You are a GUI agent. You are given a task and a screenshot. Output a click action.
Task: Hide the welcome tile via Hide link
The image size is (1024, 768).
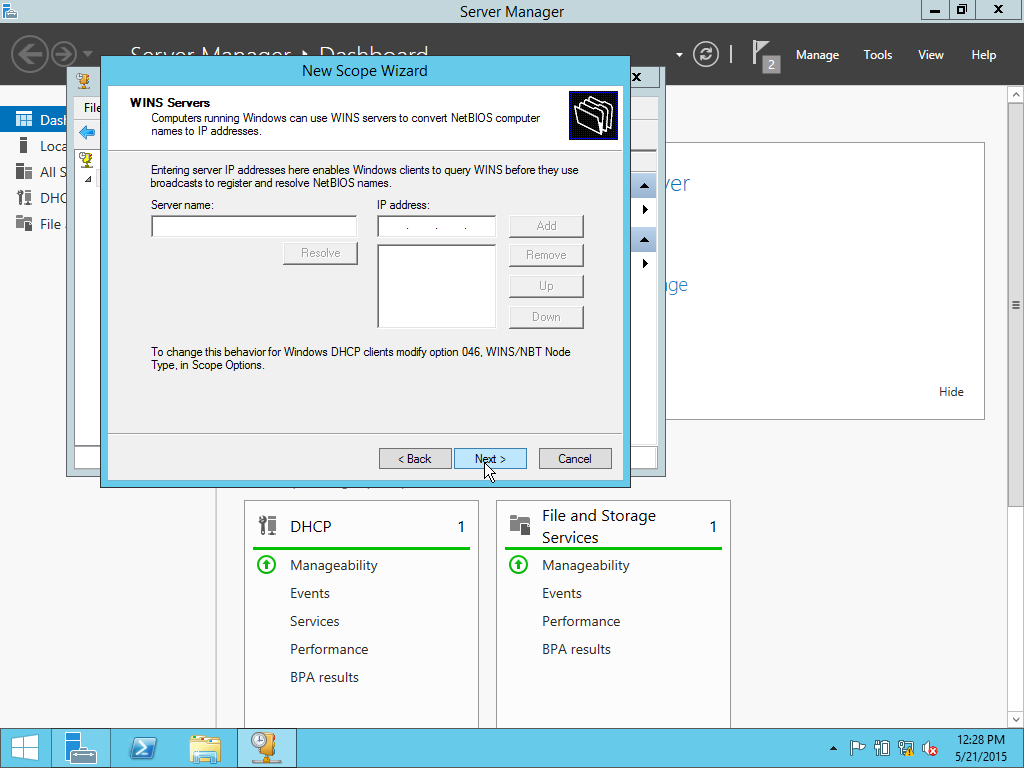(x=951, y=392)
